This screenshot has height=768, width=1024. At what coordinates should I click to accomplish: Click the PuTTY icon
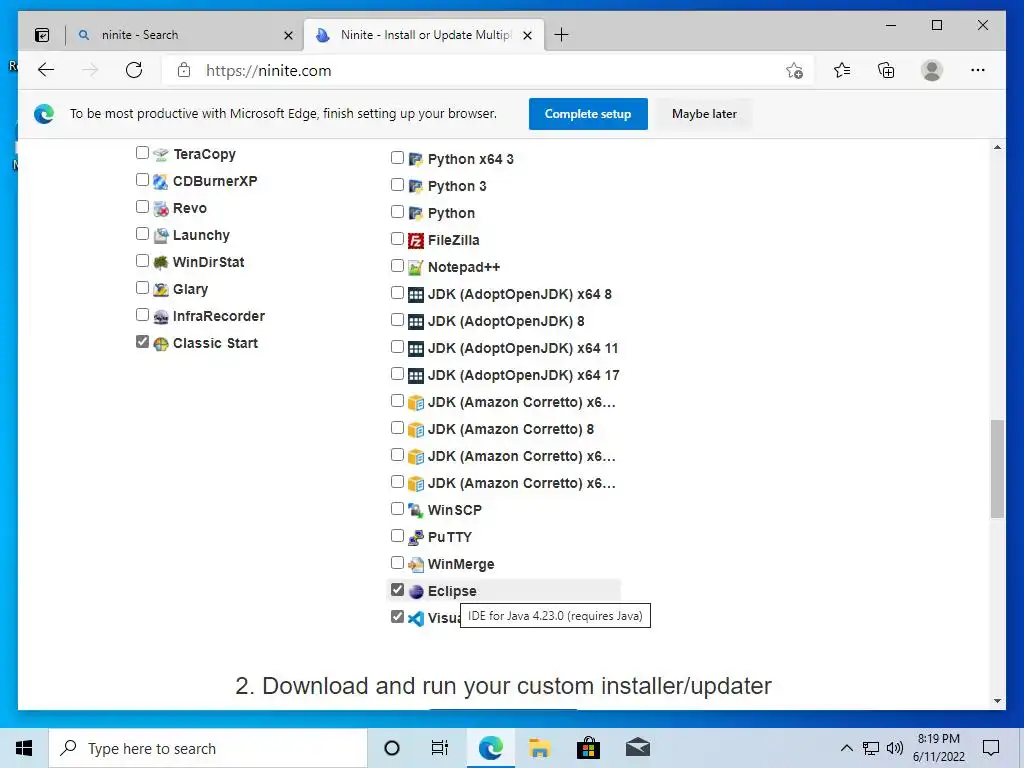(x=415, y=537)
